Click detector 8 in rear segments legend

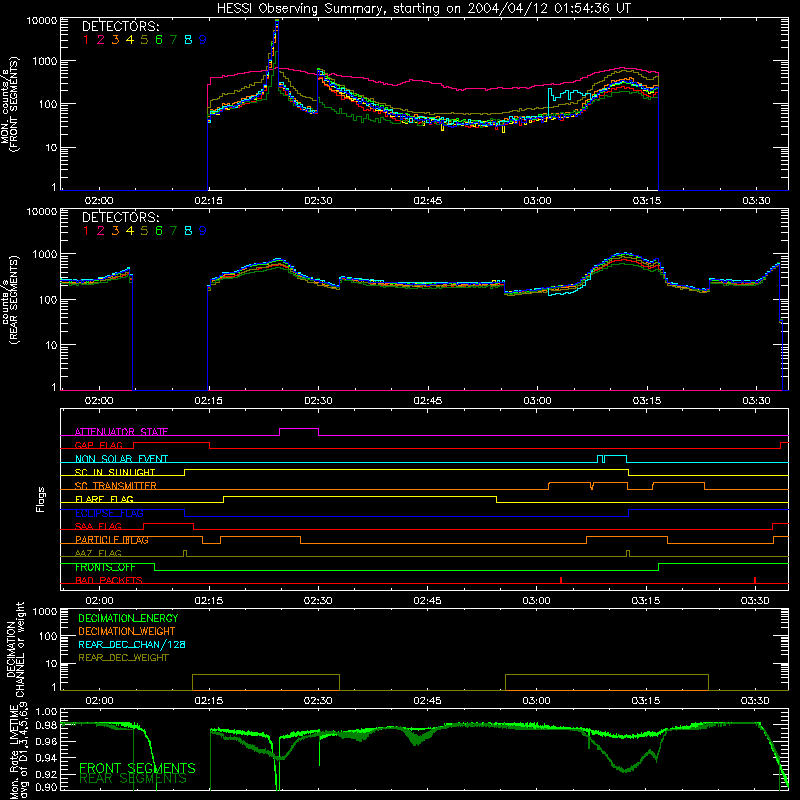[x=188, y=231]
